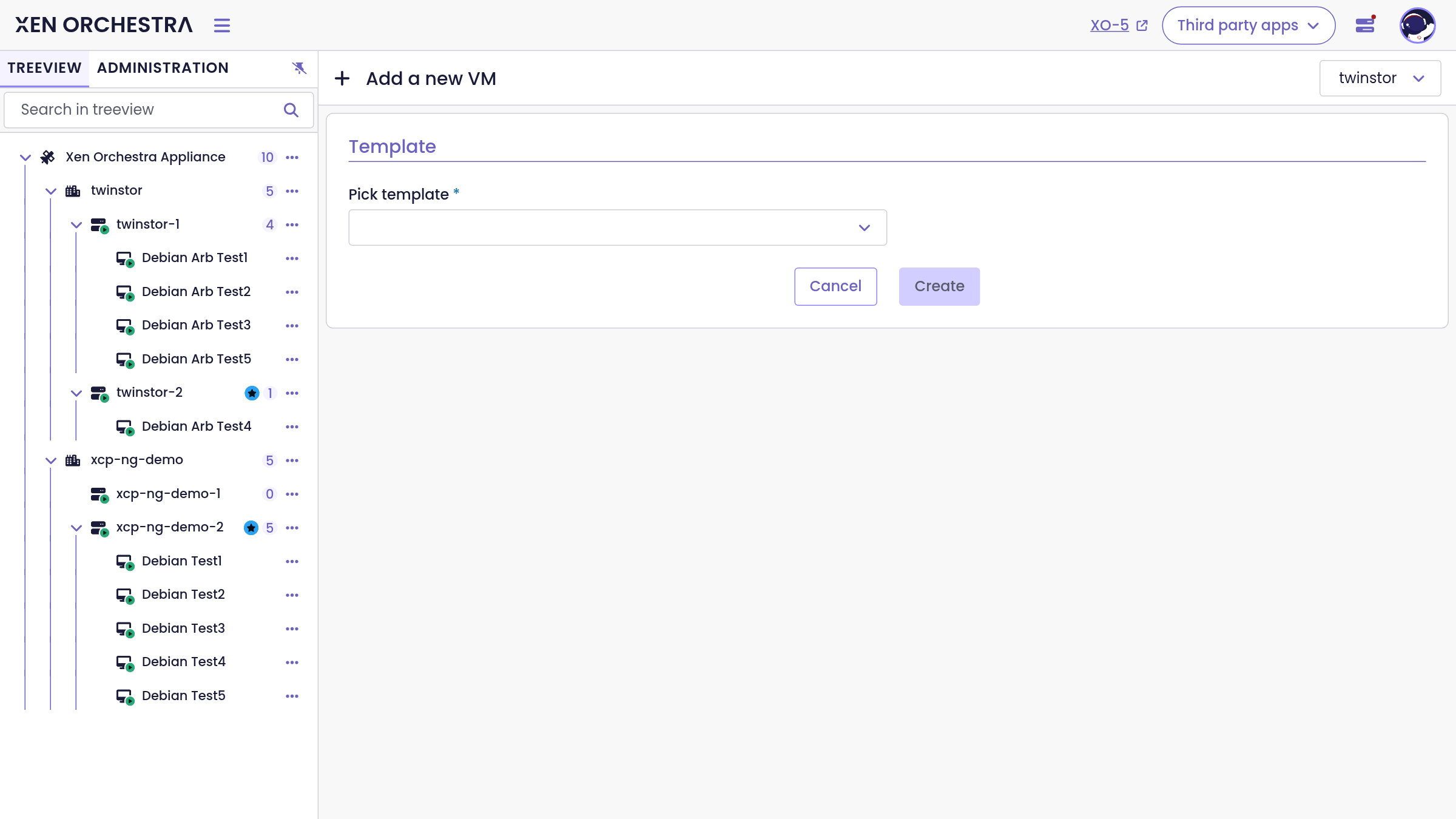This screenshot has height=819, width=1456.
Task: Click the xcp-ng-demo-1 host server icon
Action: (x=99, y=494)
